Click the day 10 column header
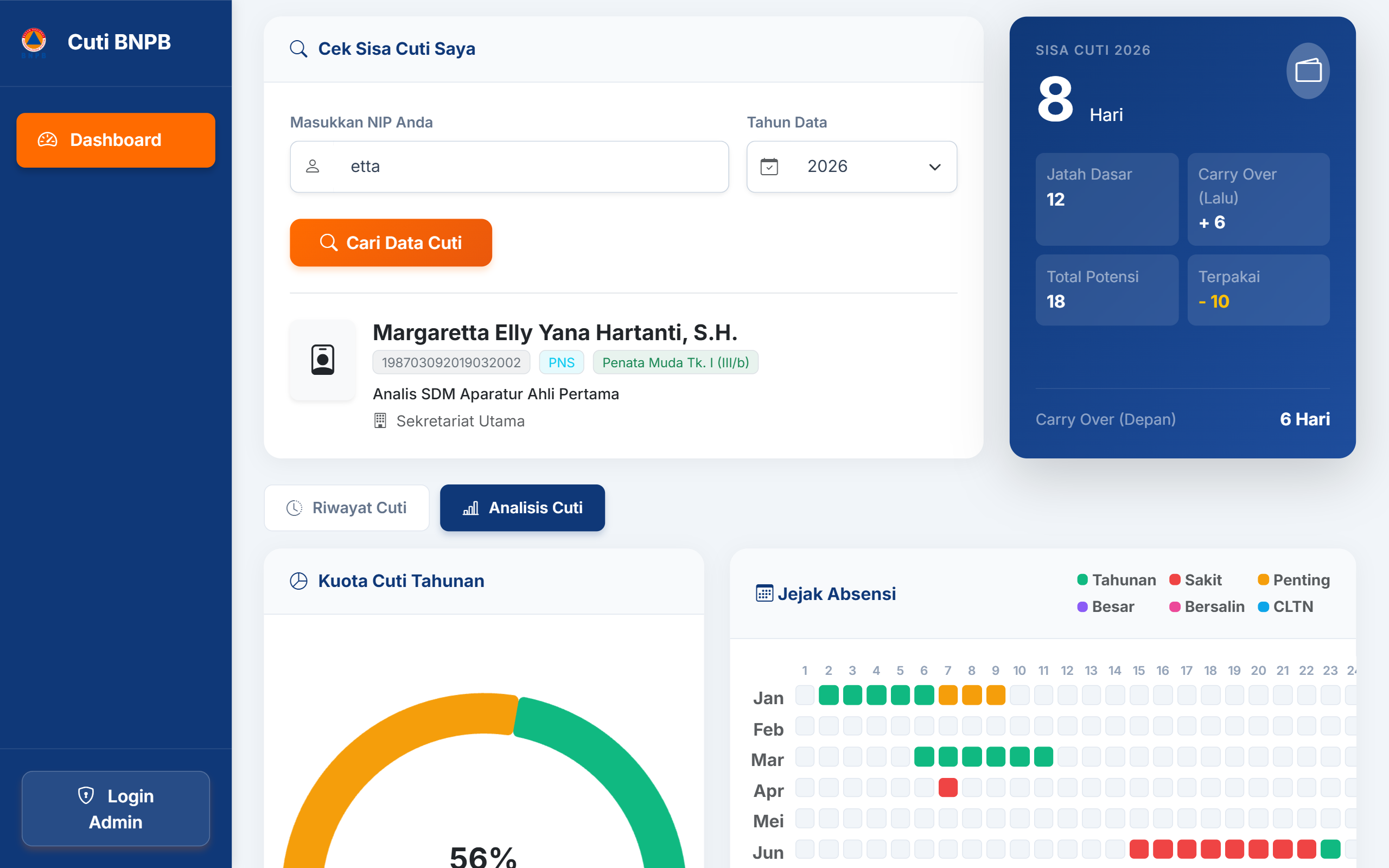Viewport: 1389px width, 868px height. [1020, 671]
